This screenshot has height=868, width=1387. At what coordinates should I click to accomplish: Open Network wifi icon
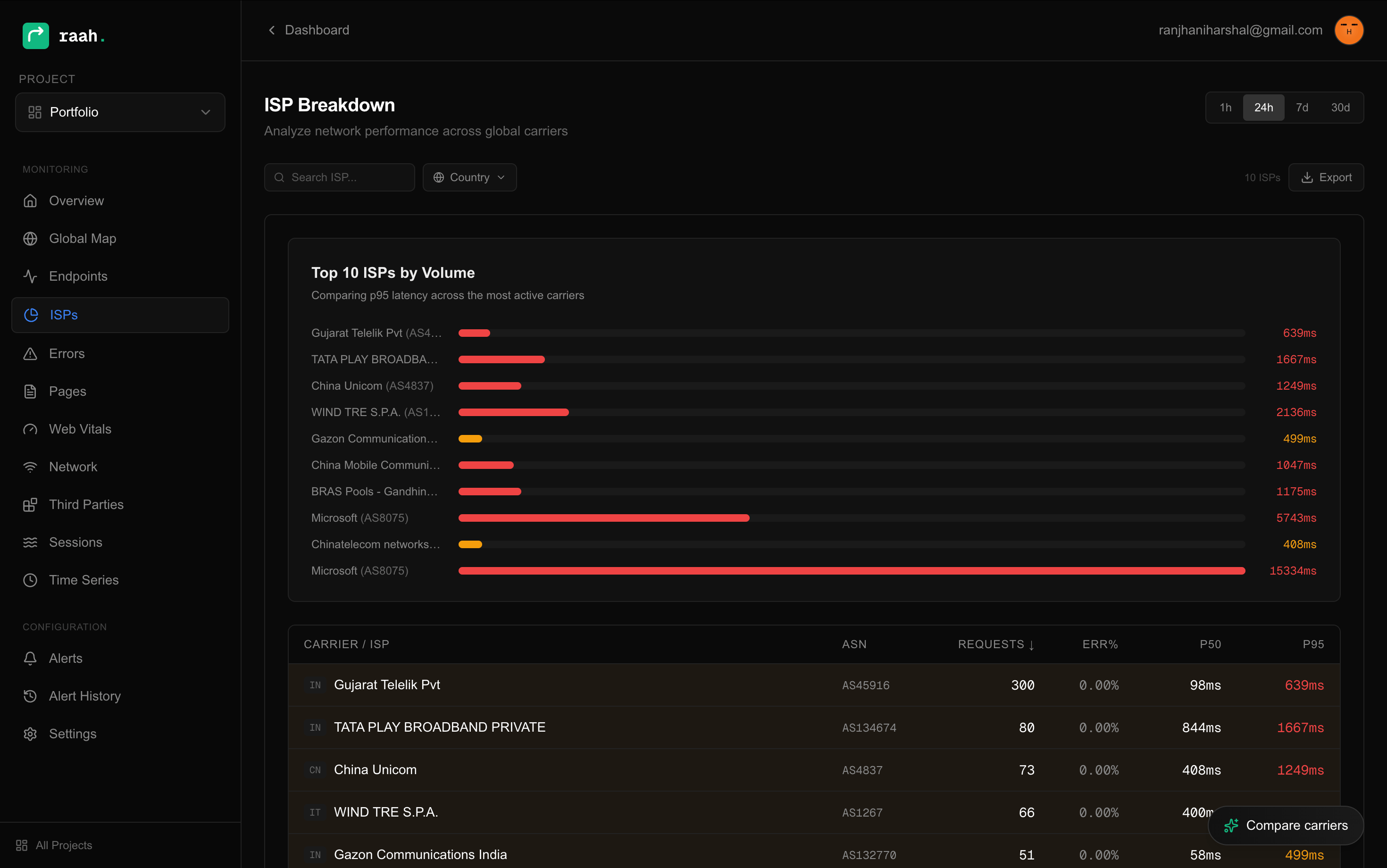30,467
